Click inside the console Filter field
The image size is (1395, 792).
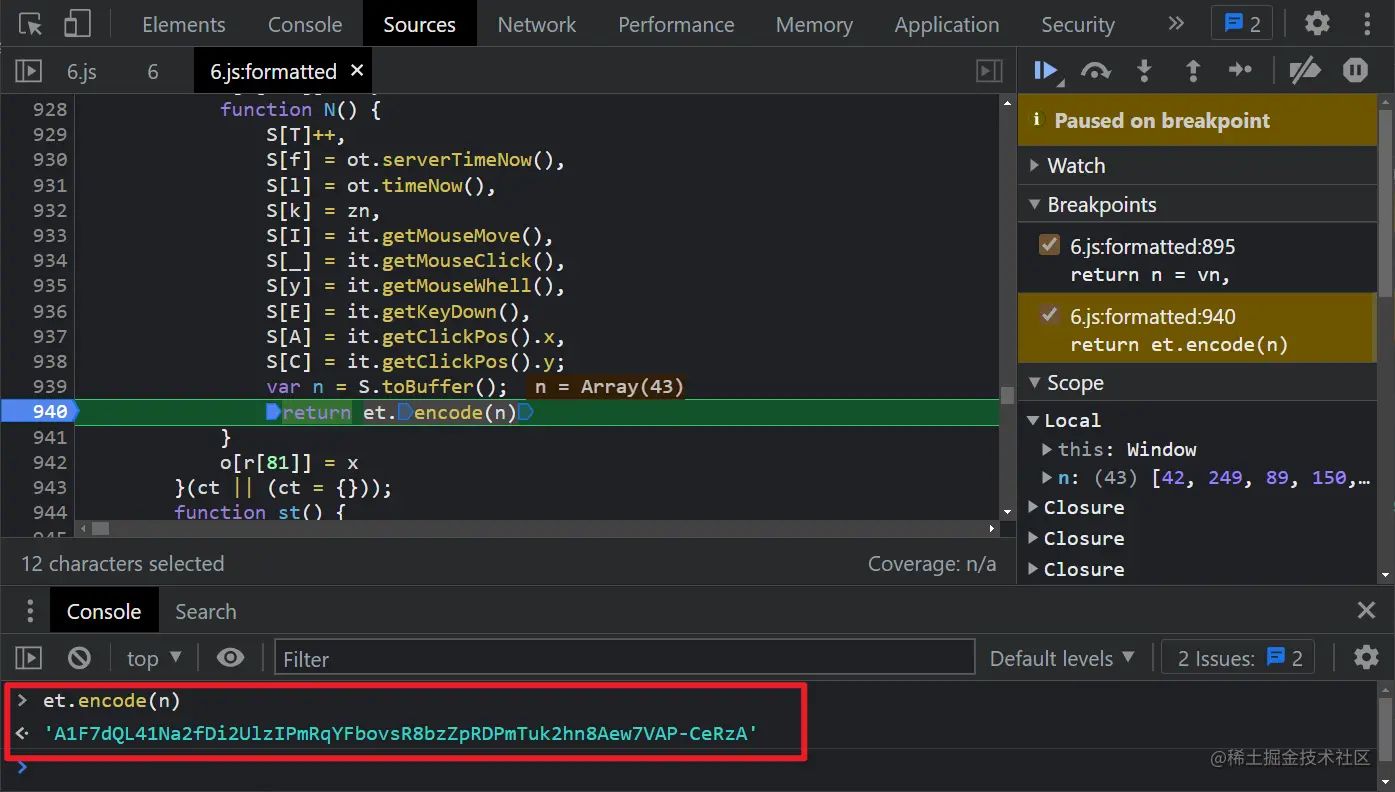pos(624,658)
